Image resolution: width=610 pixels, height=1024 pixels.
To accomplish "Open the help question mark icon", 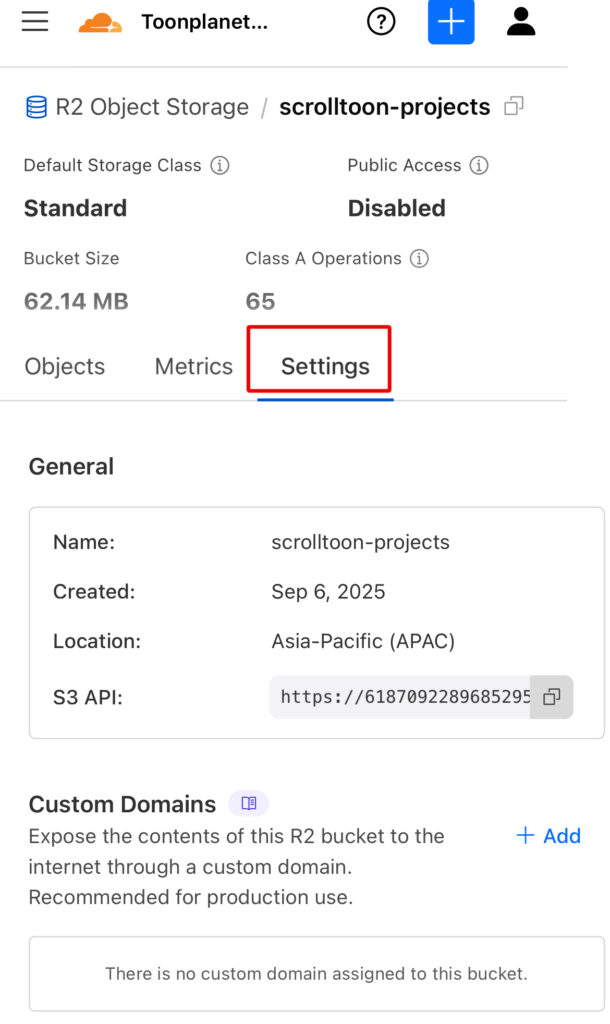I will pyautogui.click(x=381, y=22).
